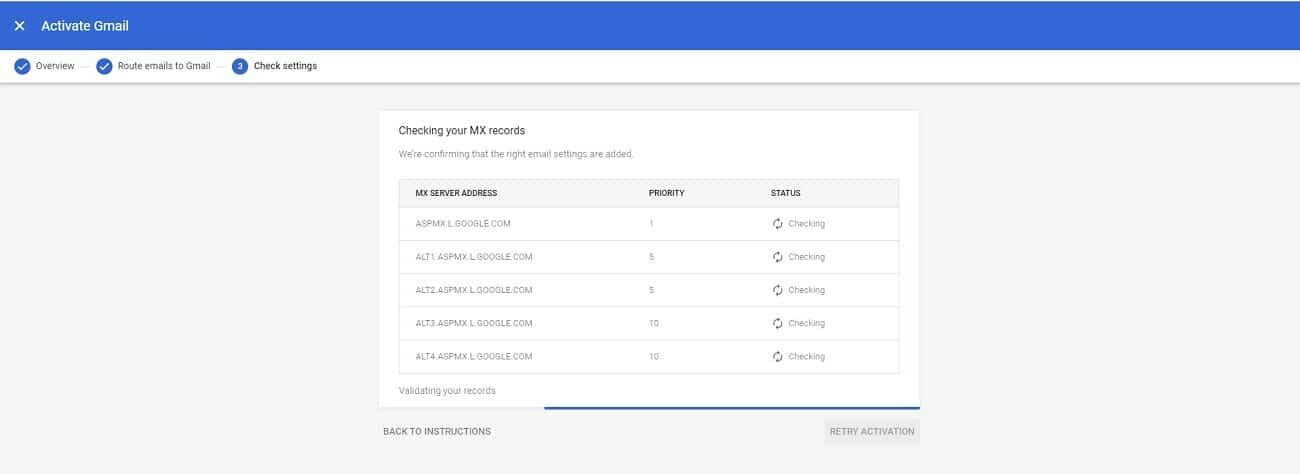Click the checking spinner icon for ALT3.ASPMX.L.GOOGLE.COM

tap(778, 323)
